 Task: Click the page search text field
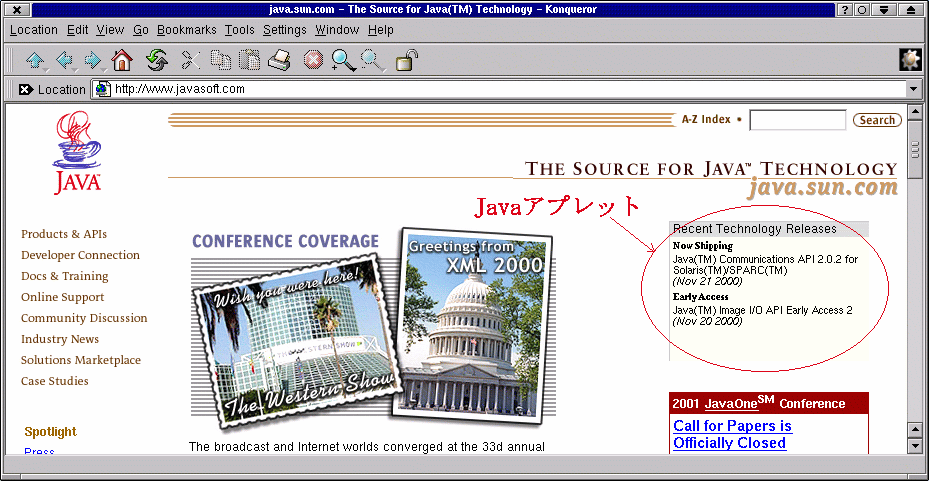[797, 120]
